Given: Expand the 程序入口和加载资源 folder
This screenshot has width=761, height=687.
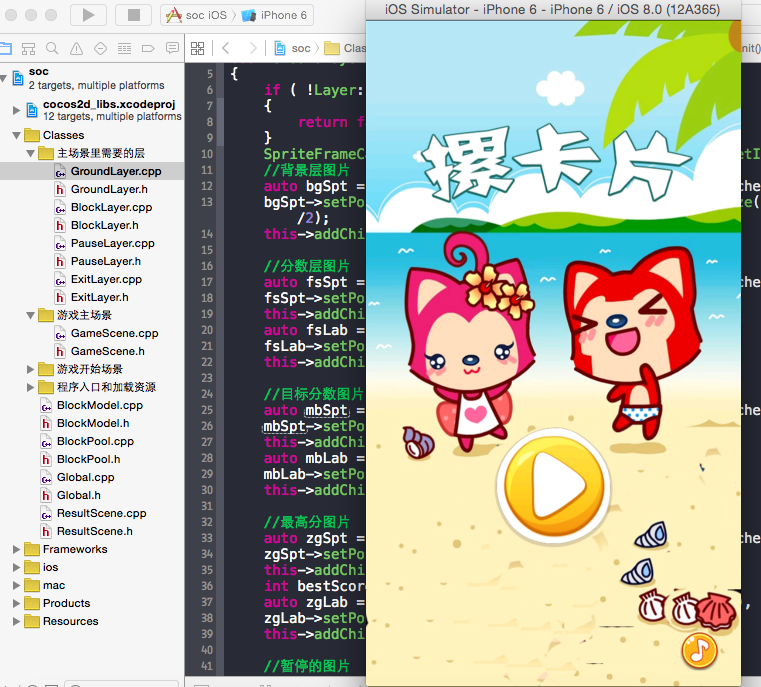Looking at the screenshot, I should tap(31, 387).
